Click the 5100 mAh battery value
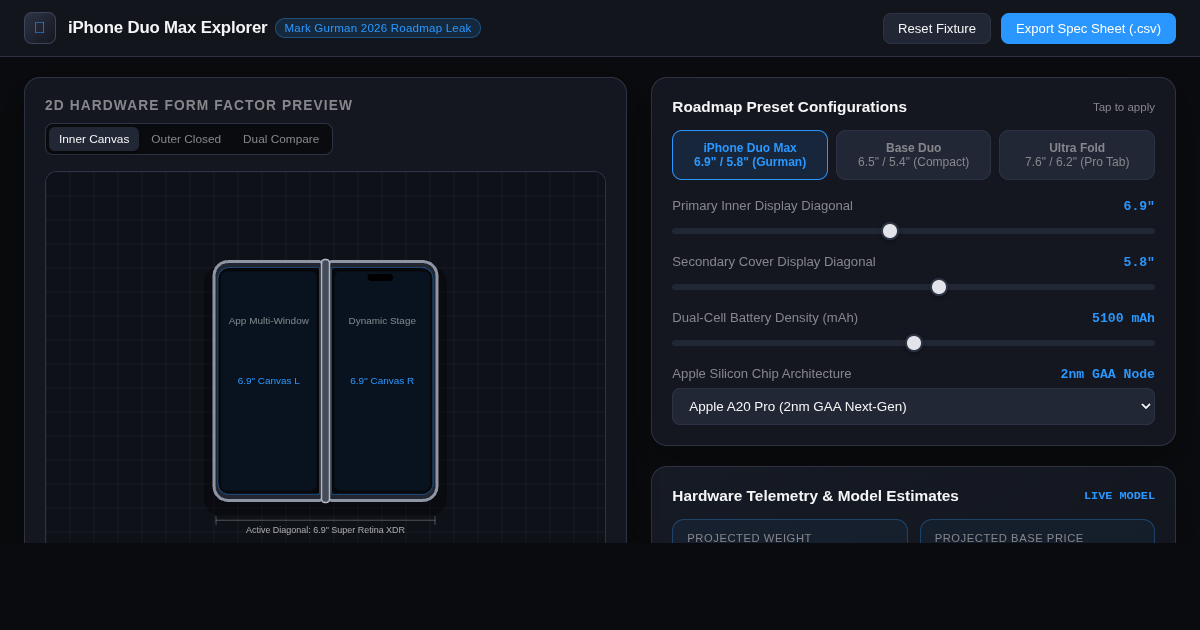 point(1123,318)
